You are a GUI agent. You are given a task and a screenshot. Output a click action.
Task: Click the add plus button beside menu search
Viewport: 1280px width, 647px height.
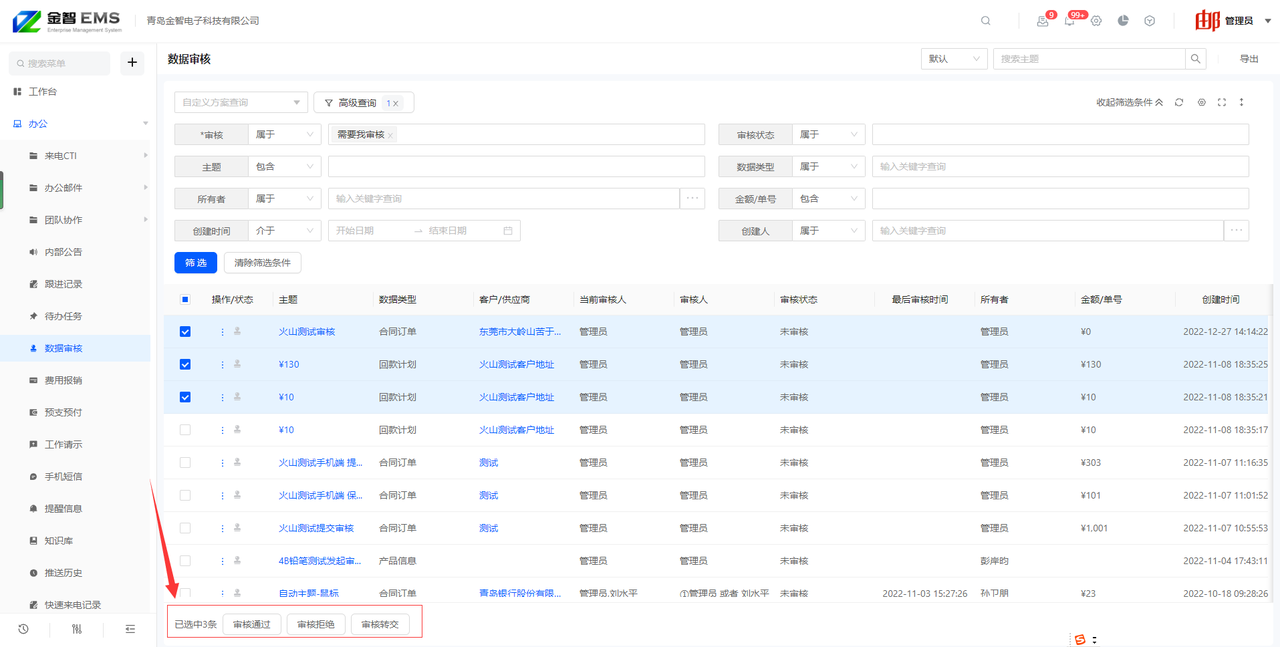[x=132, y=63]
